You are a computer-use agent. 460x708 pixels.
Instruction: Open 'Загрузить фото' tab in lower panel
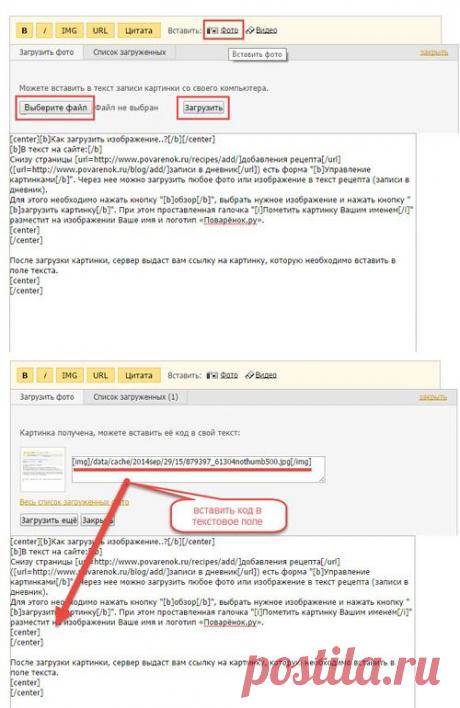[47, 397]
